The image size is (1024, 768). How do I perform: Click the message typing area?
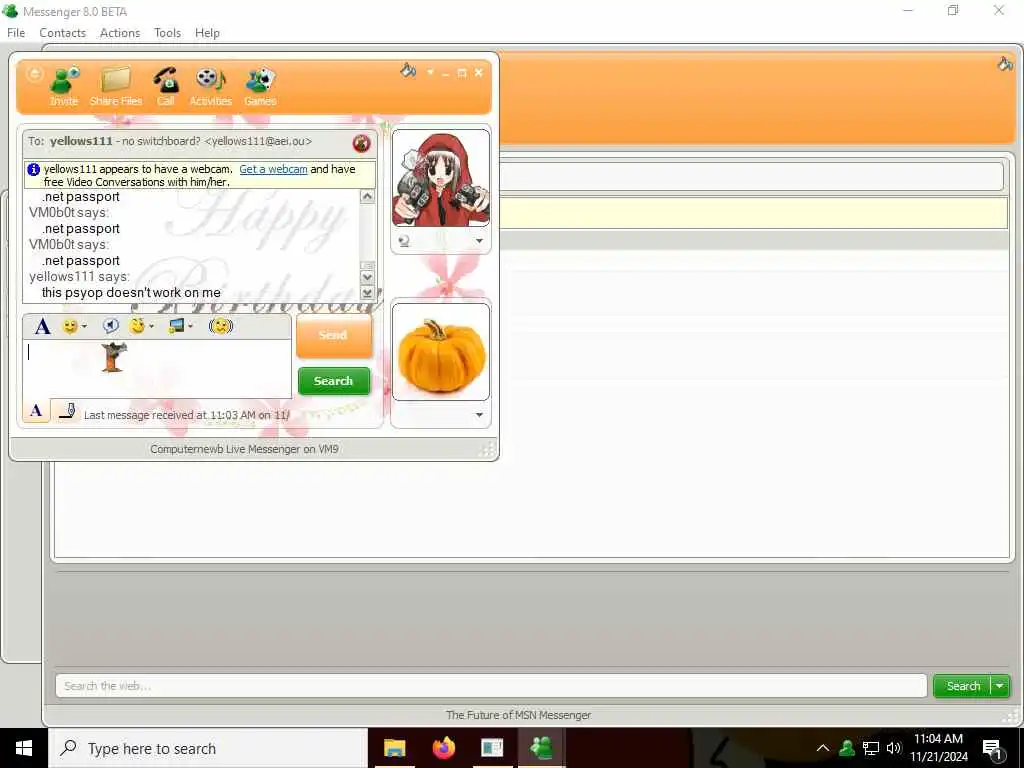pyautogui.click(x=157, y=369)
